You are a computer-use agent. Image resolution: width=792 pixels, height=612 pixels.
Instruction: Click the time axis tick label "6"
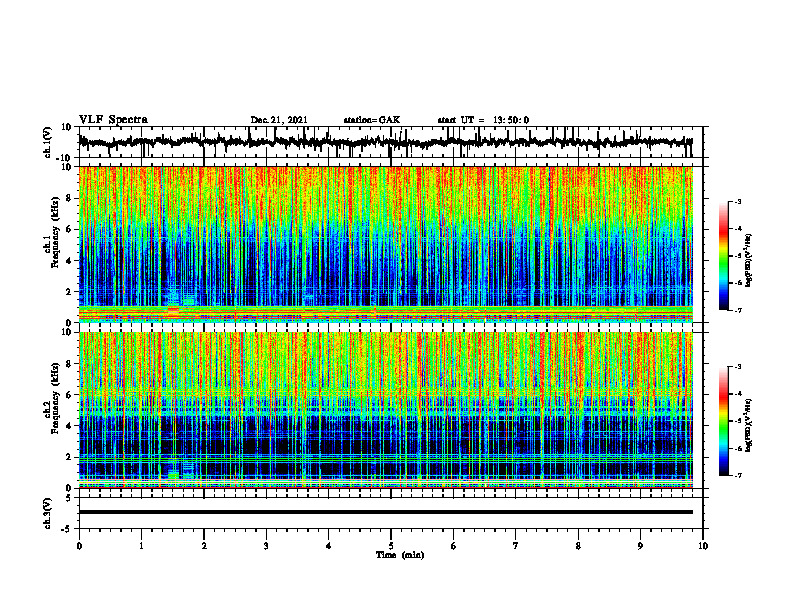pos(453,546)
